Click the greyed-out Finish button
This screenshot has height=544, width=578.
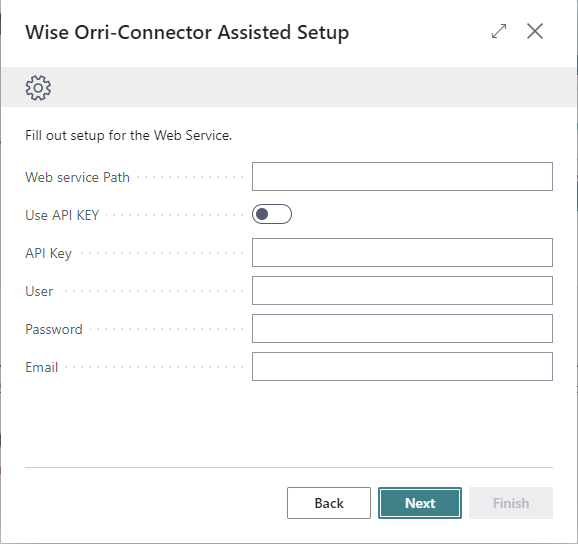511,503
